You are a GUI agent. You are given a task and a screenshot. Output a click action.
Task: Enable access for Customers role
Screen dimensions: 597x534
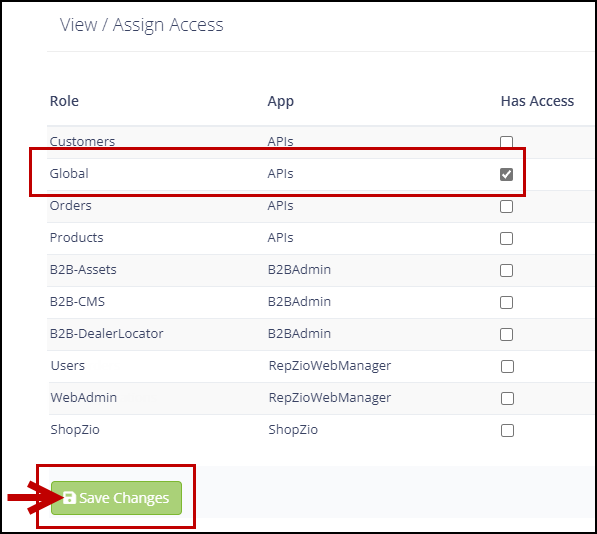pos(506,142)
